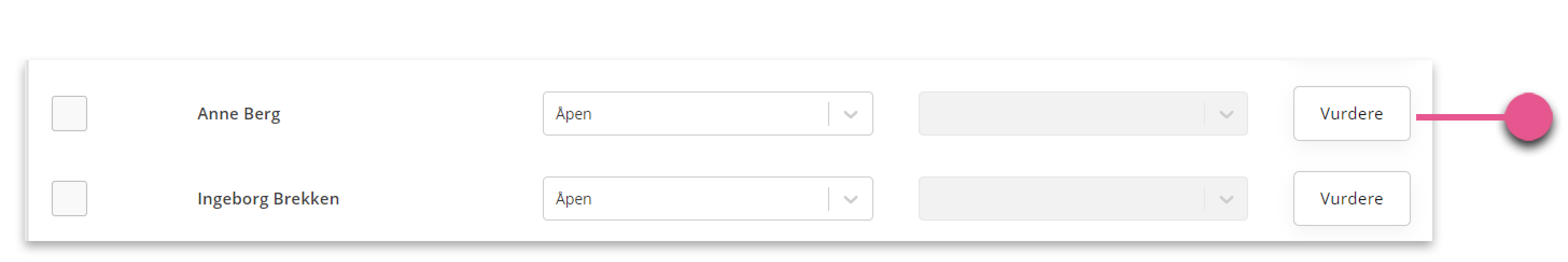Screen dimensions: 1568x262
Task: Click Vurdere for Anne Berg
Action: click(1352, 114)
